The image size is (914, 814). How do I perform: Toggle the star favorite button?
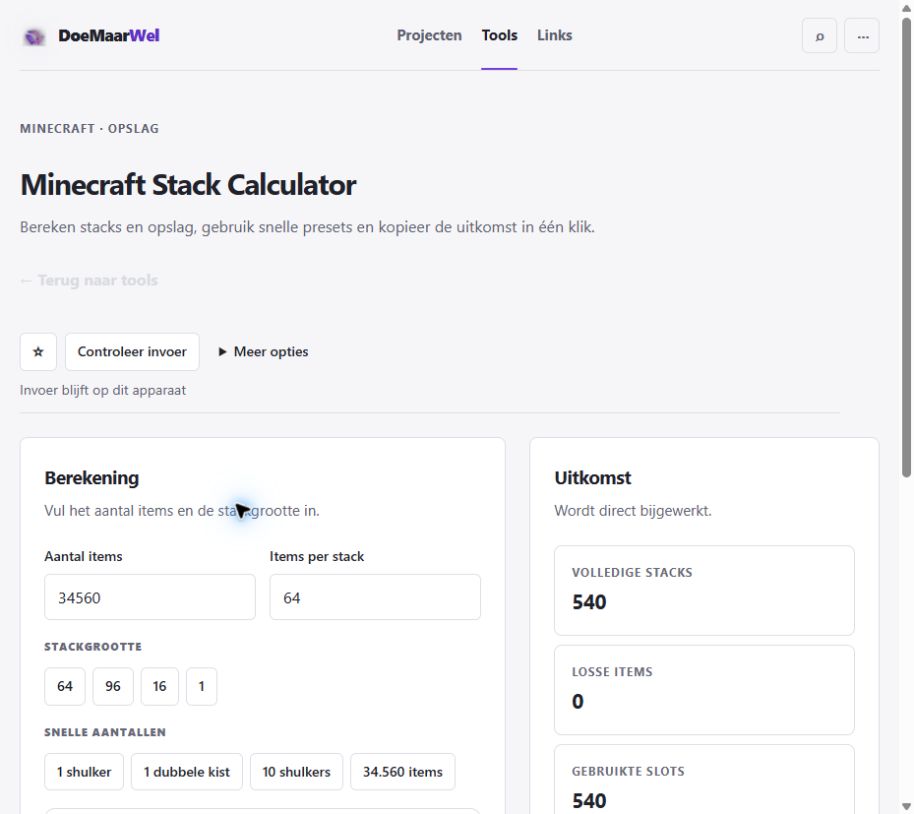(38, 352)
